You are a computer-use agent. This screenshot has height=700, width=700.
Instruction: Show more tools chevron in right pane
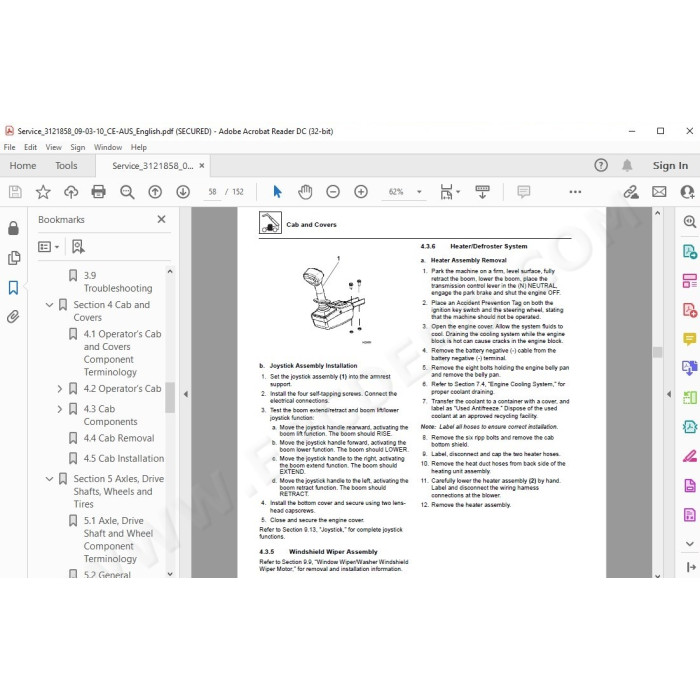tap(690, 544)
